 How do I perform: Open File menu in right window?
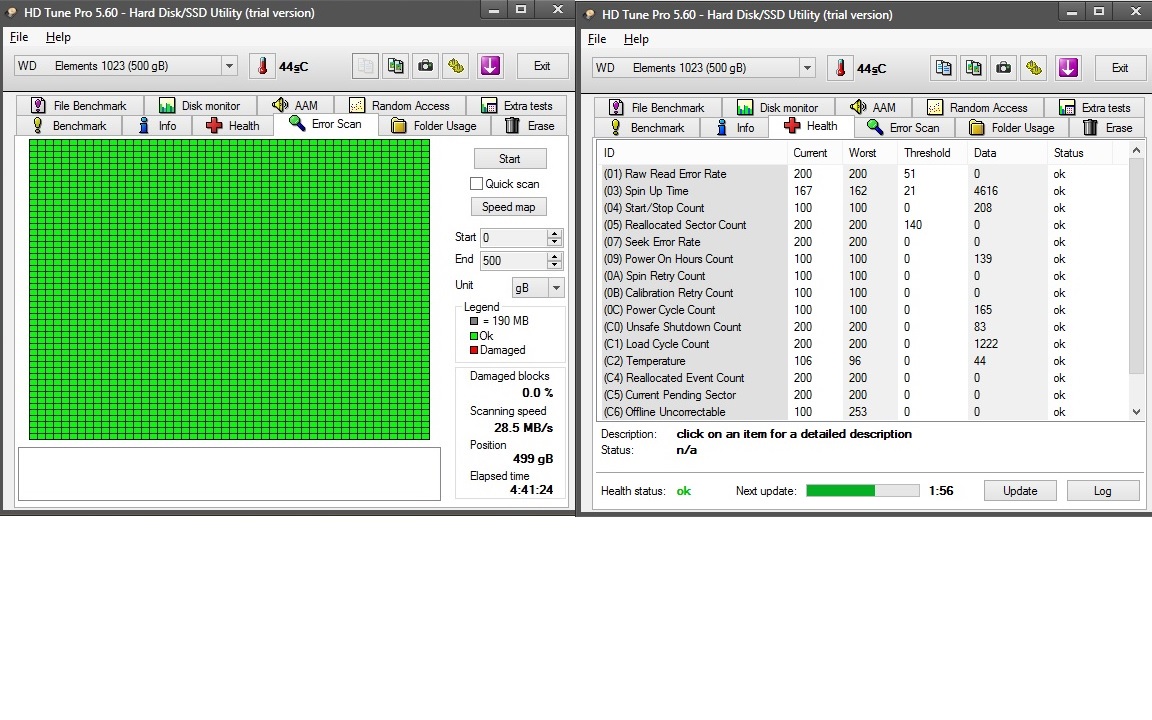click(597, 40)
